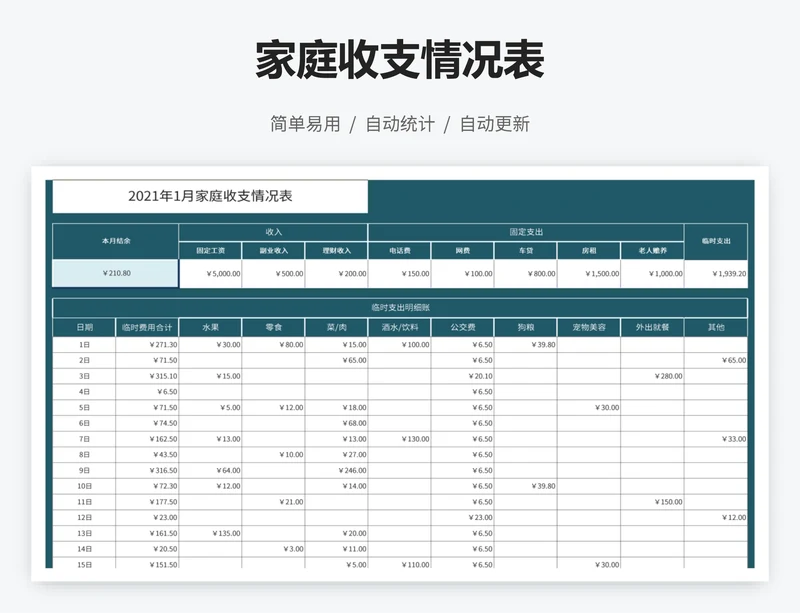Select the ¥74.50 total for 6日
Screen dimensions: 800x613
click(x=147, y=423)
